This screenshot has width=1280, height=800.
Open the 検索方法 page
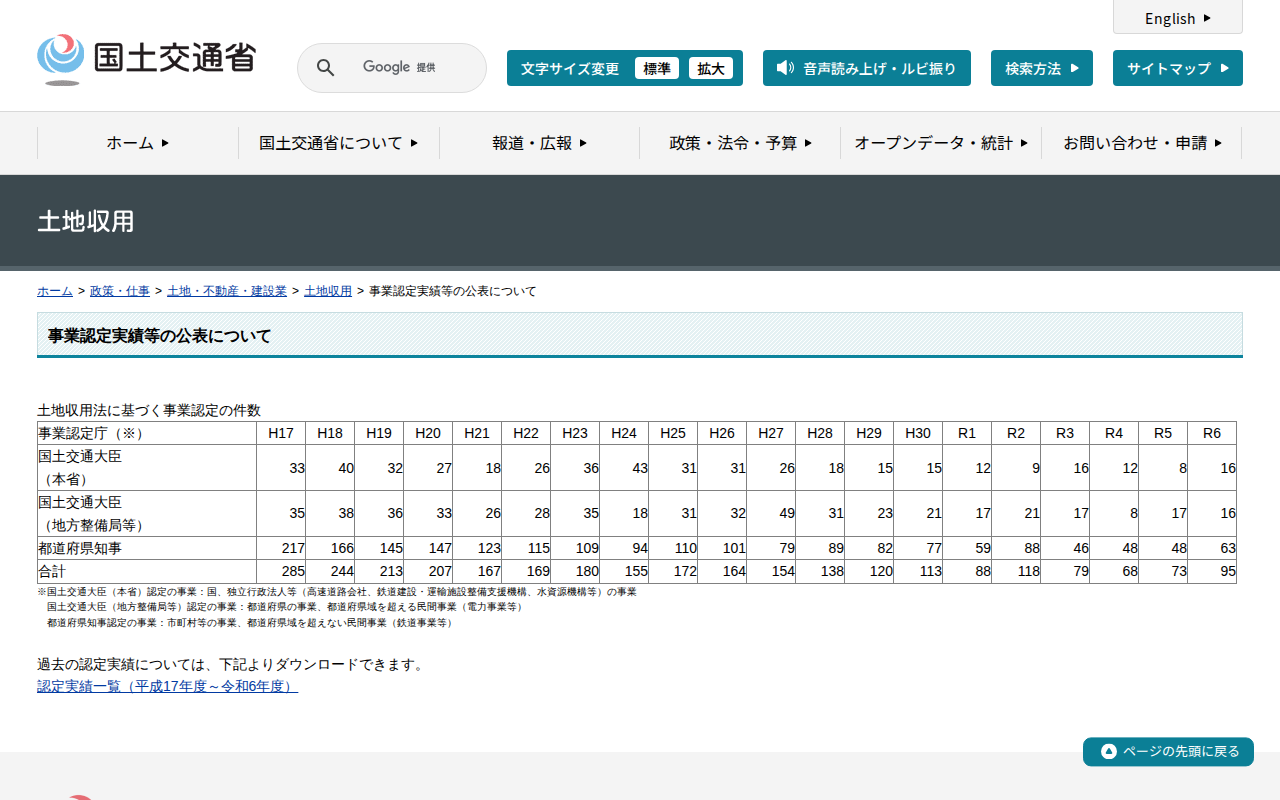(1041, 68)
